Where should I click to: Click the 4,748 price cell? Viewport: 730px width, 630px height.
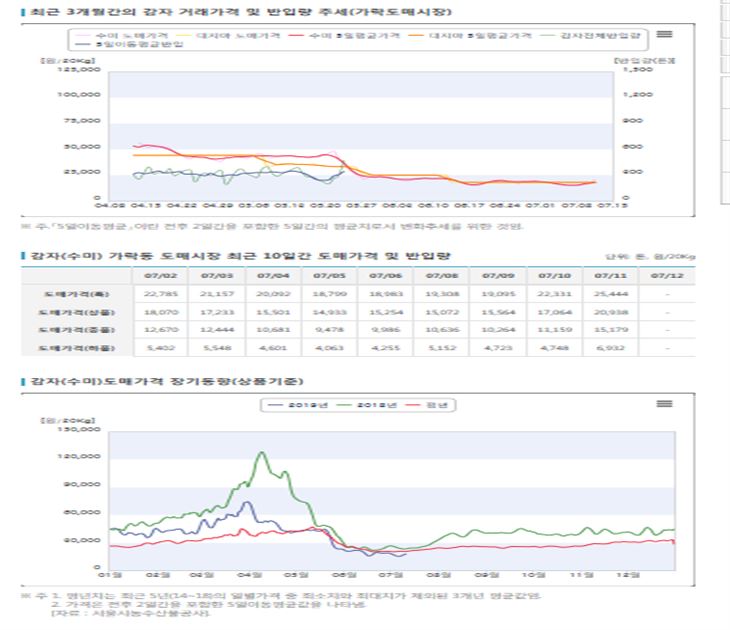click(554, 347)
